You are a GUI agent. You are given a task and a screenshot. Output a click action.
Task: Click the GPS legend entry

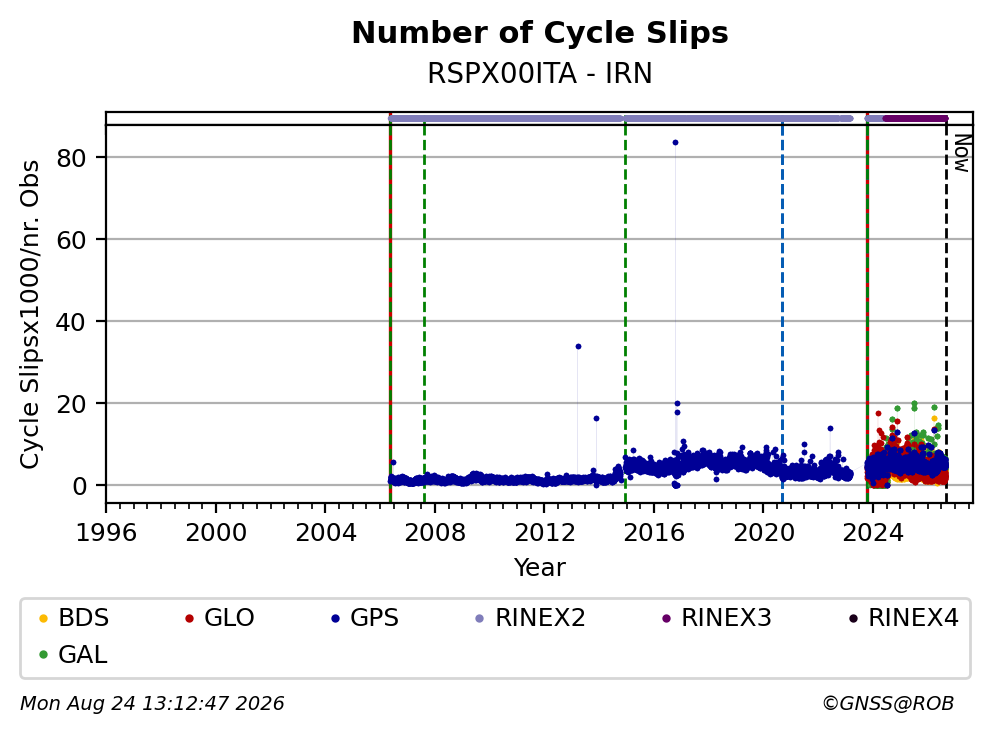365,618
